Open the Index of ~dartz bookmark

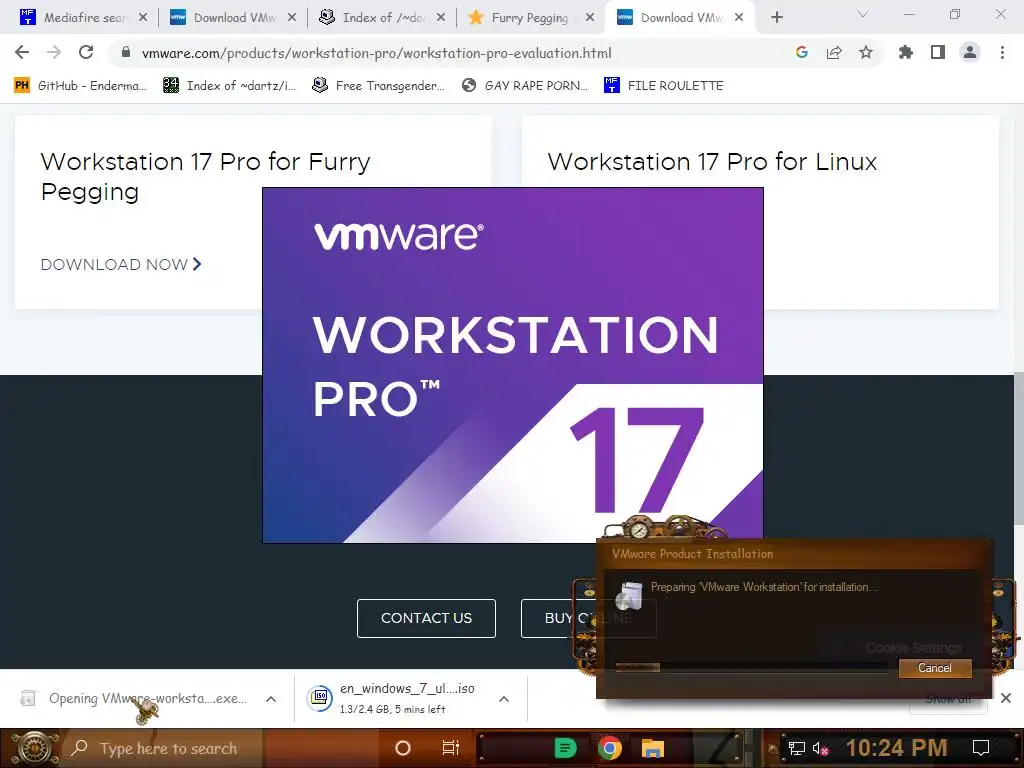point(229,86)
